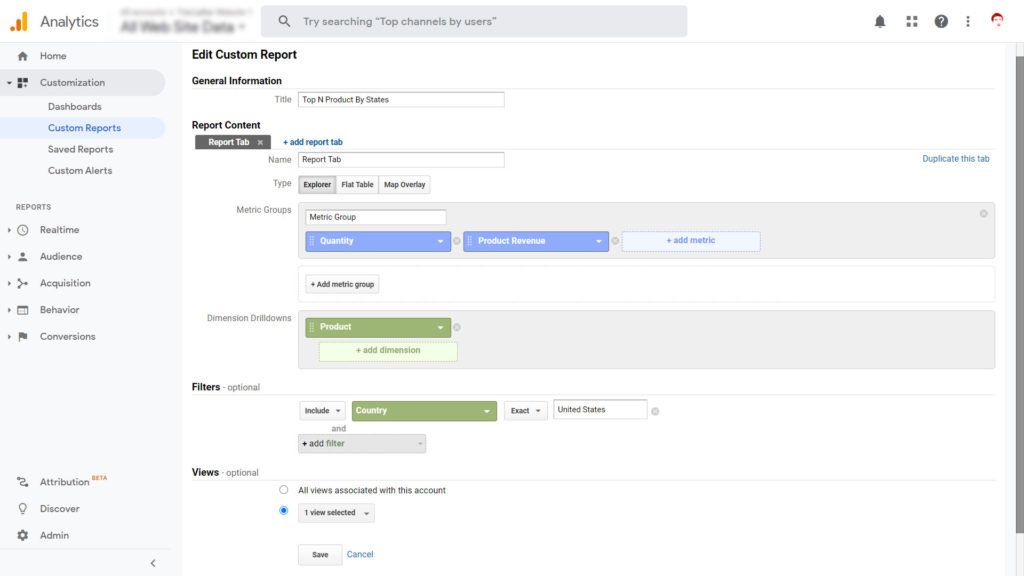Open the Google apps grid icon

click(x=912, y=22)
